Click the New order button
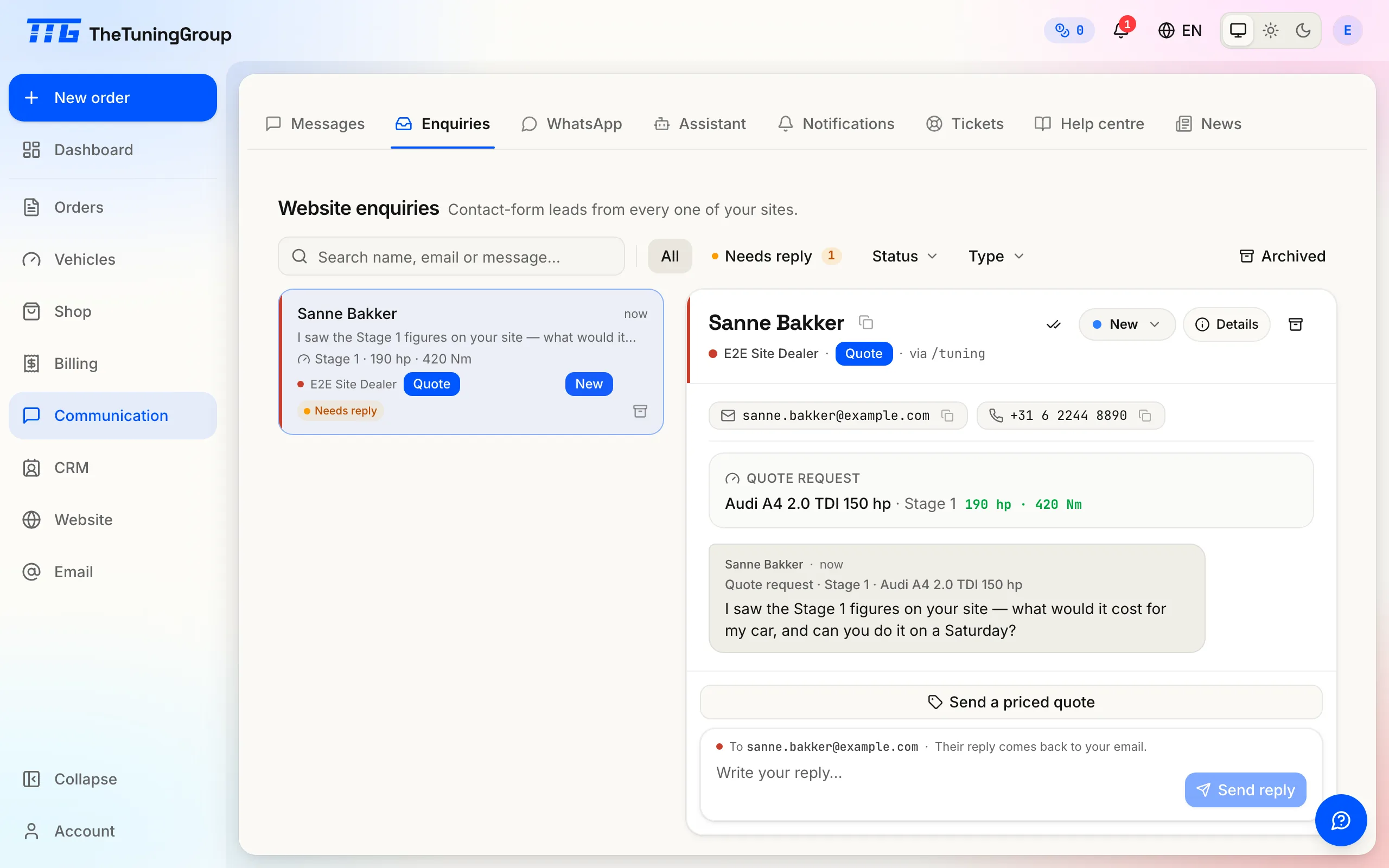Screen dimensions: 1389x868 [112, 98]
